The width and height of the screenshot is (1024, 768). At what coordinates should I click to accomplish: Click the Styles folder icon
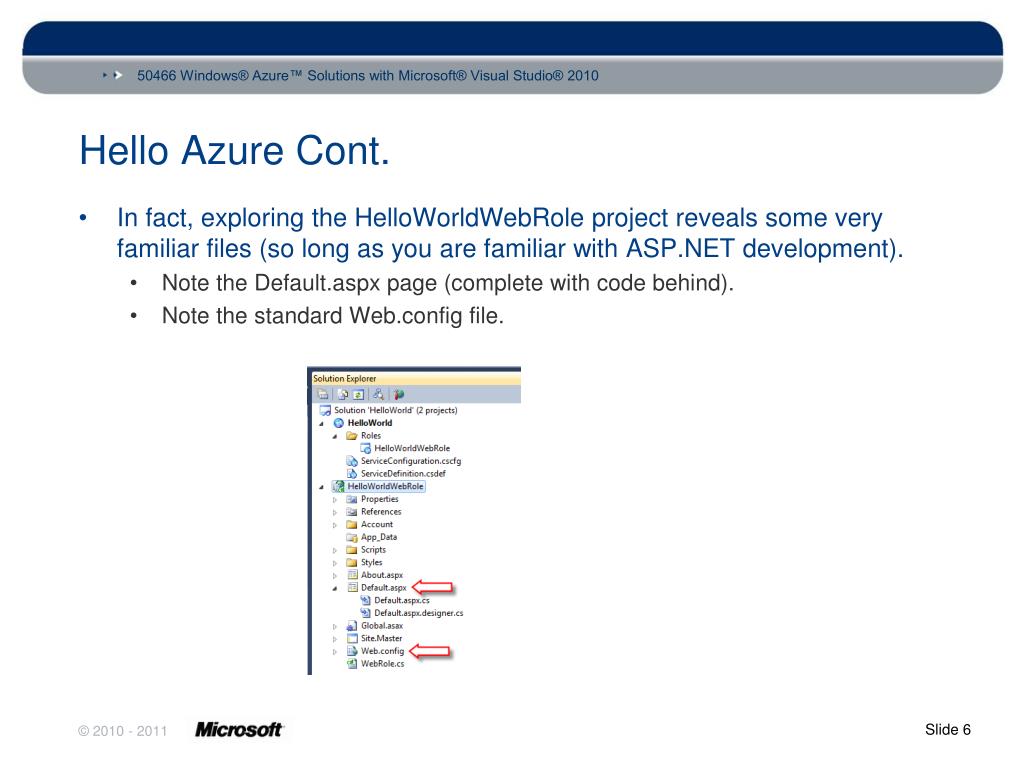pyautogui.click(x=351, y=562)
